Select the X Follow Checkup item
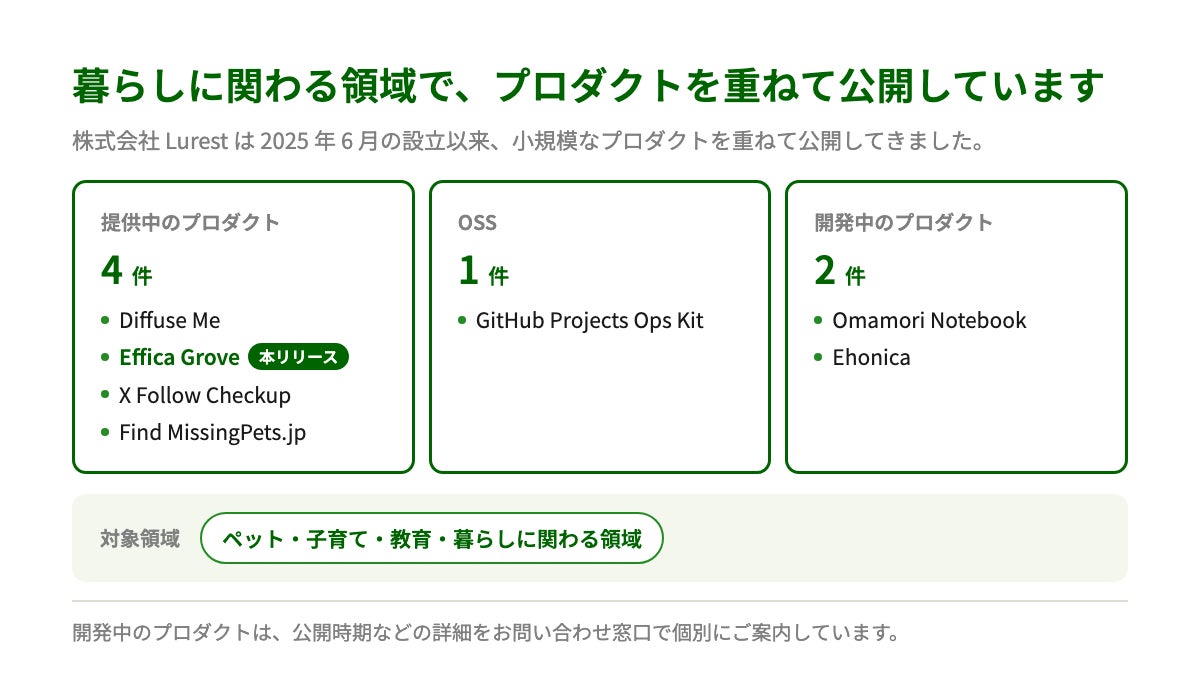 [205, 395]
